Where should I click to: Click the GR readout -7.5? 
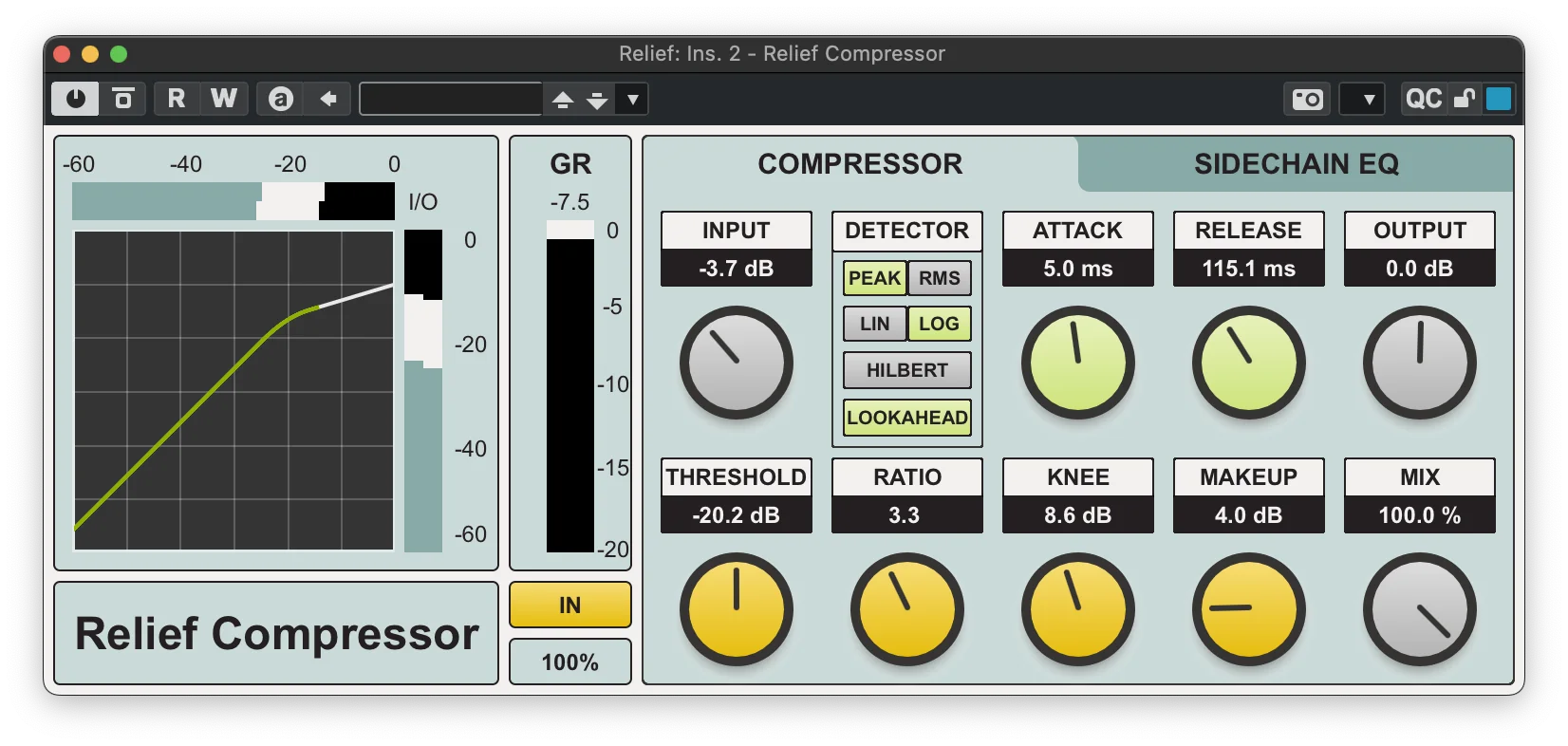click(x=569, y=202)
